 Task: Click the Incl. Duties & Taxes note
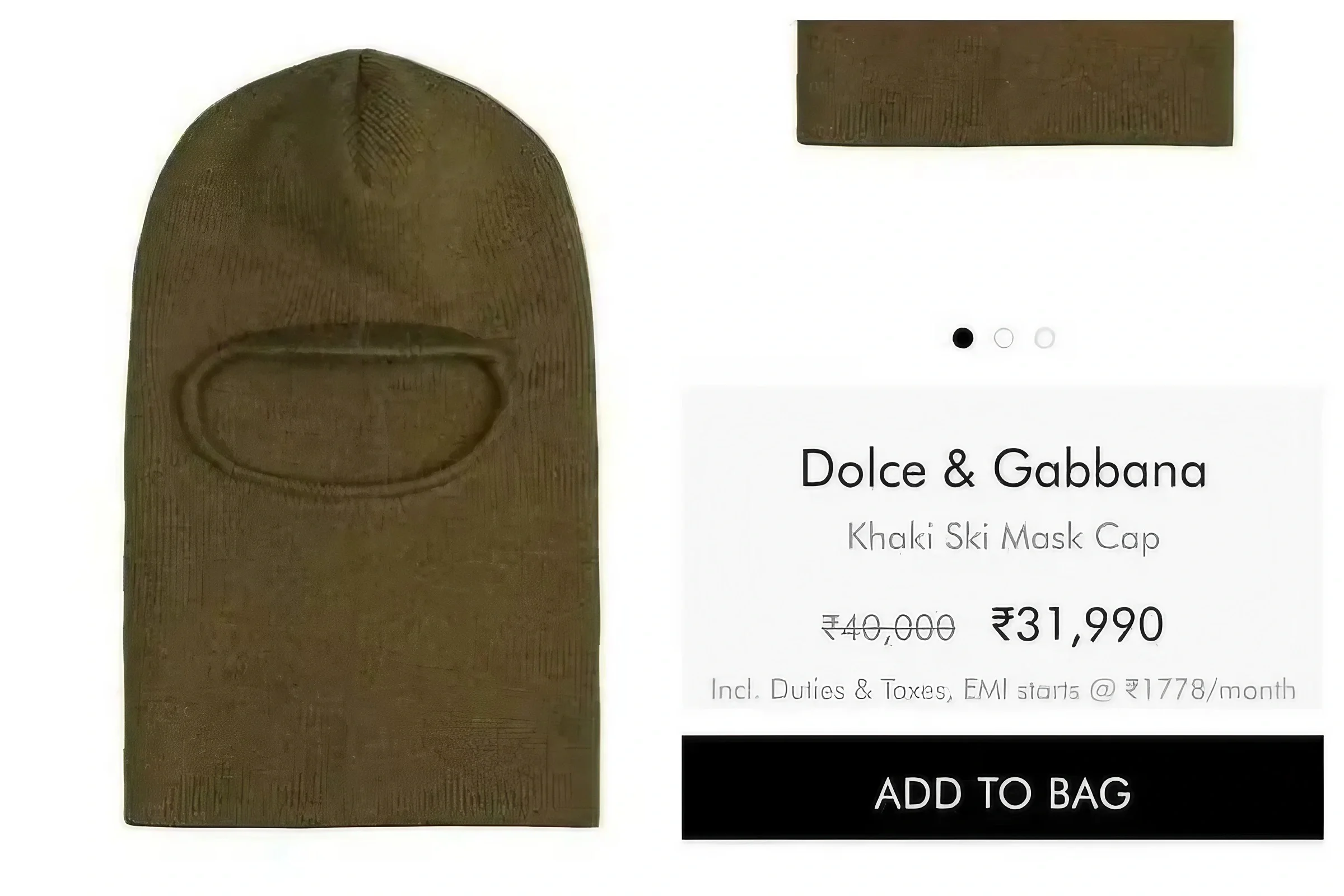(830, 690)
